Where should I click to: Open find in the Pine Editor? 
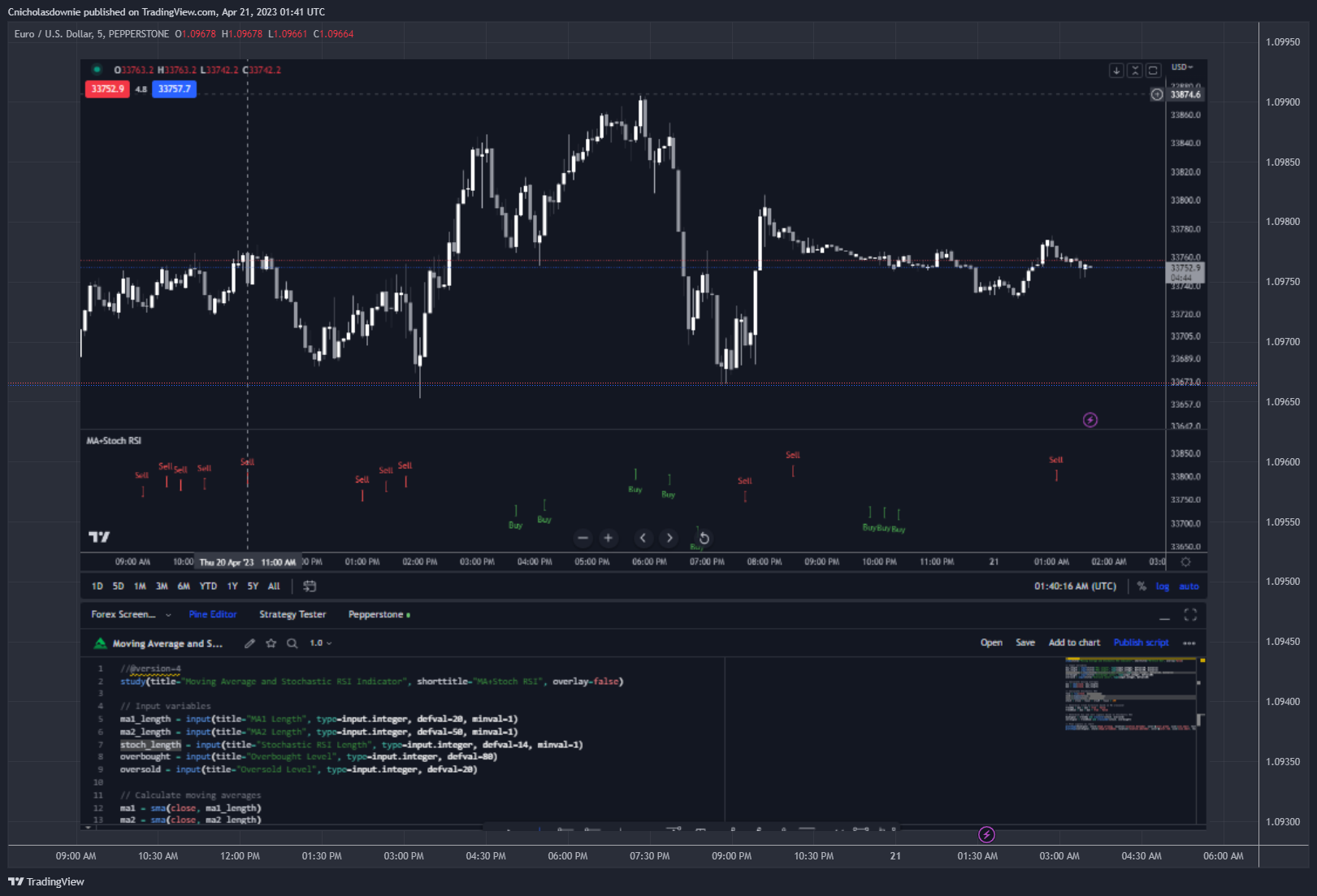pos(292,643)
